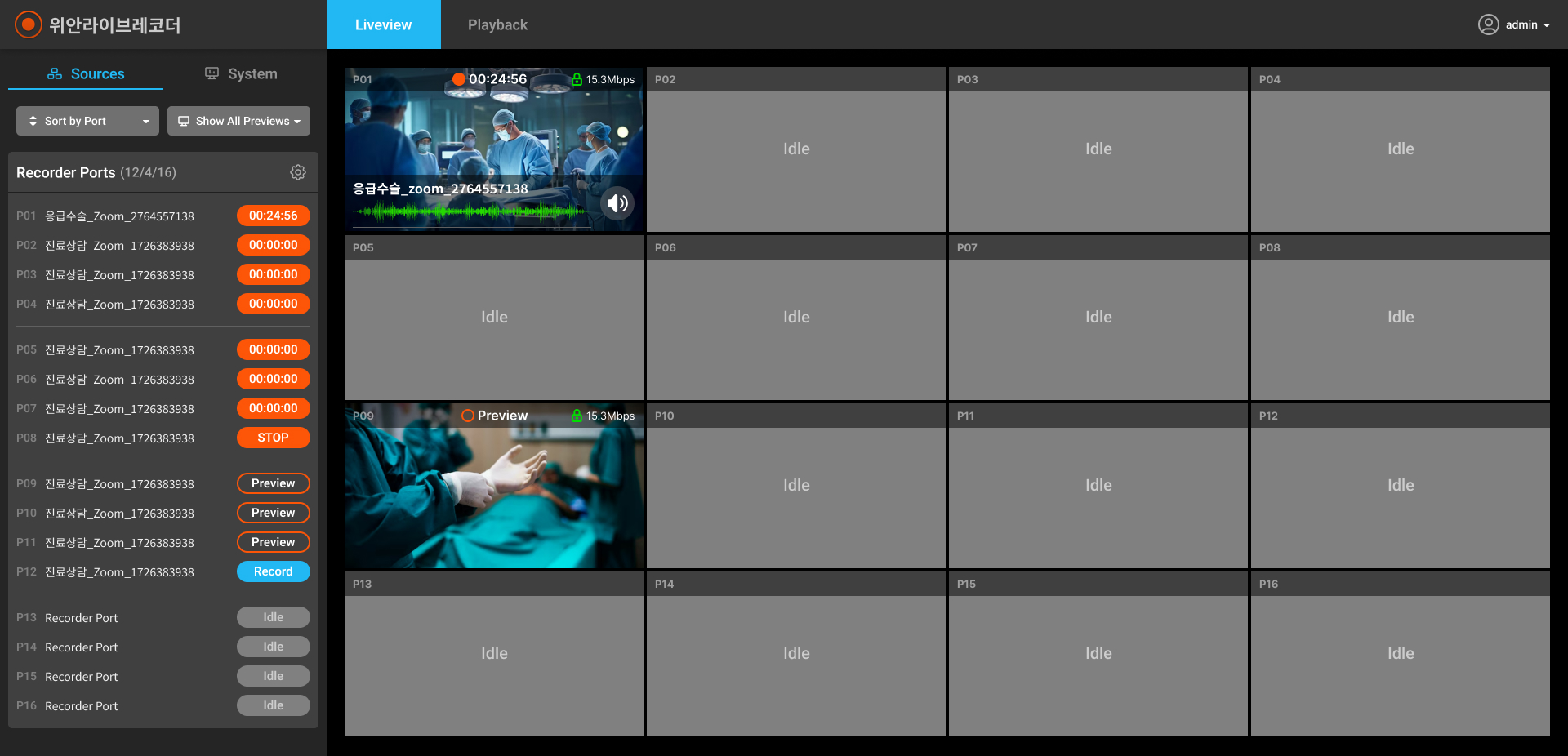Click the app logo record icon

(x=28, y=24)
